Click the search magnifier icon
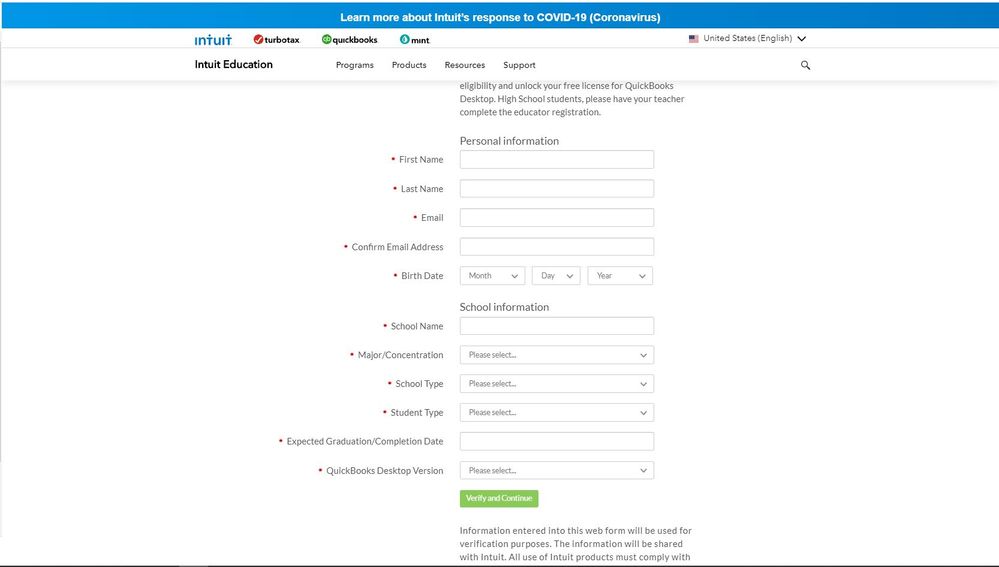Image resolution: width=999 pixels, height=567 pixels. click(805, 65)
